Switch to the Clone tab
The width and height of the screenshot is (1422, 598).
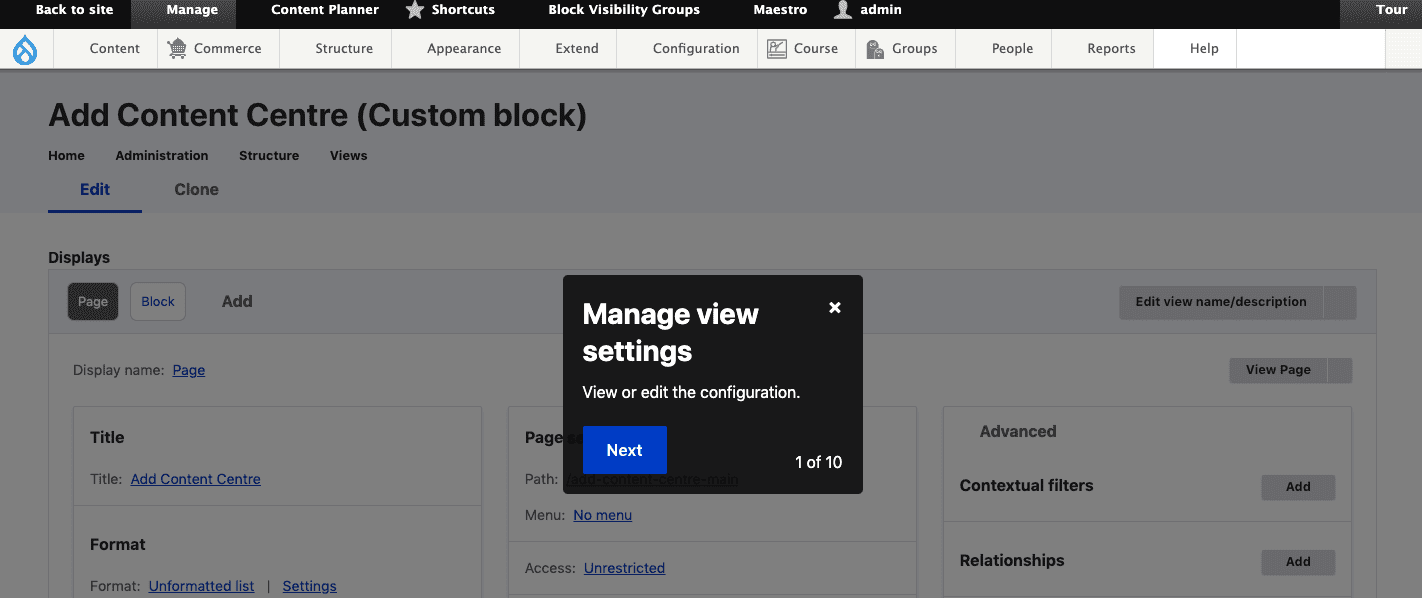196,190
